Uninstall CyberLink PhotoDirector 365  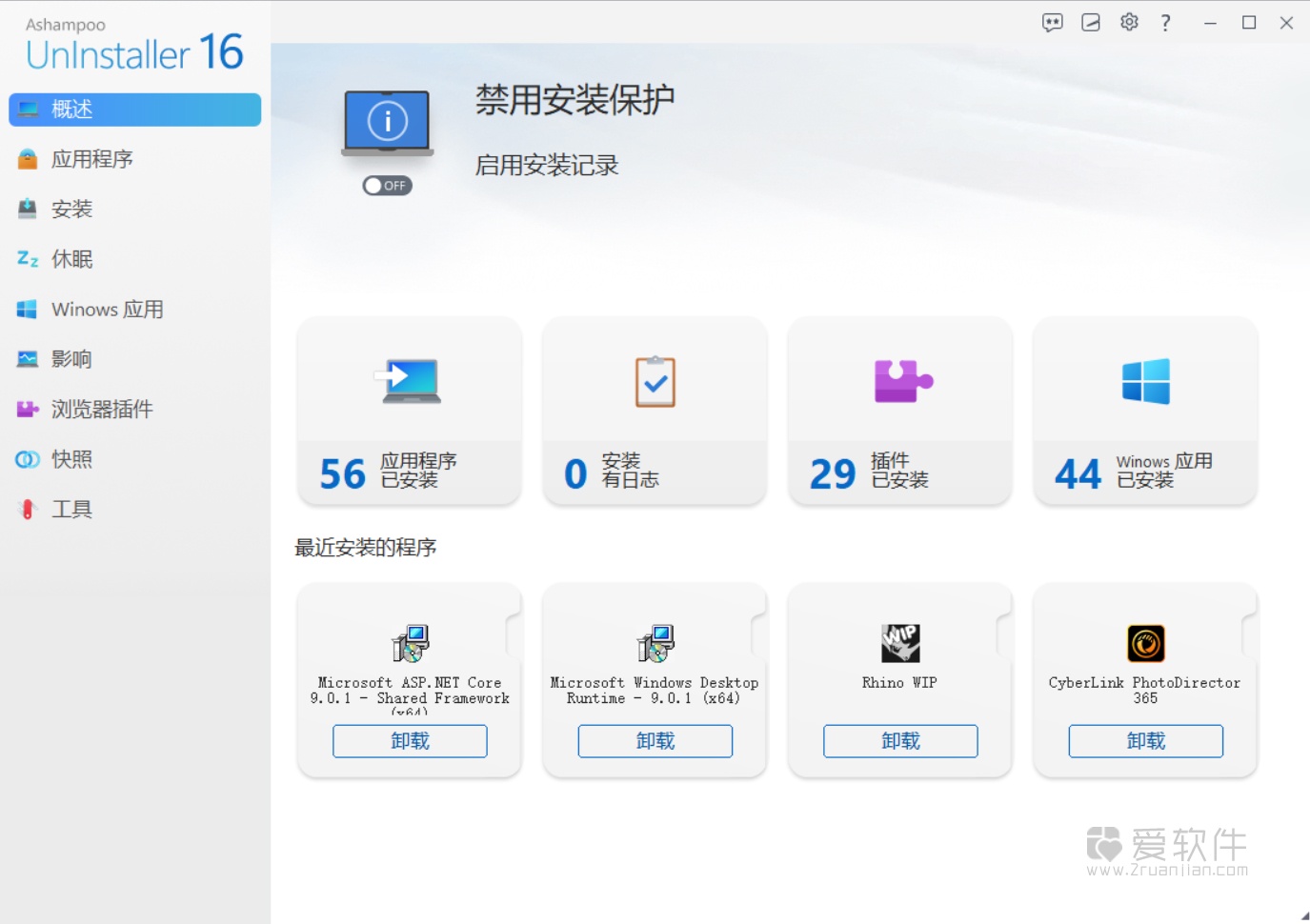click(x=1145, y=741)
